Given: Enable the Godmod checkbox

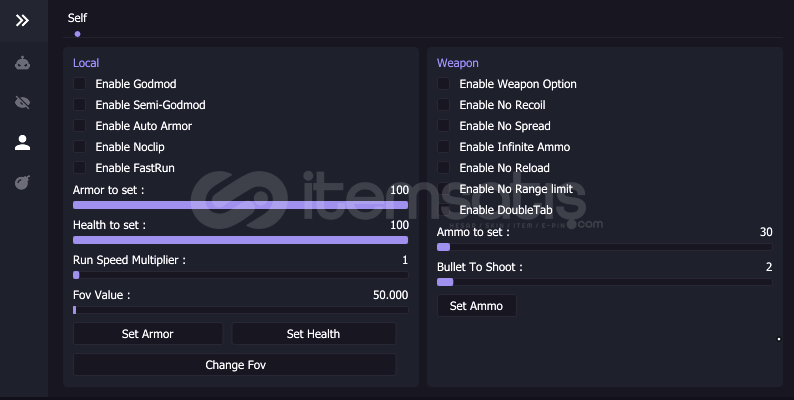Looking at the screenshot, I should (x=80, y=84).
